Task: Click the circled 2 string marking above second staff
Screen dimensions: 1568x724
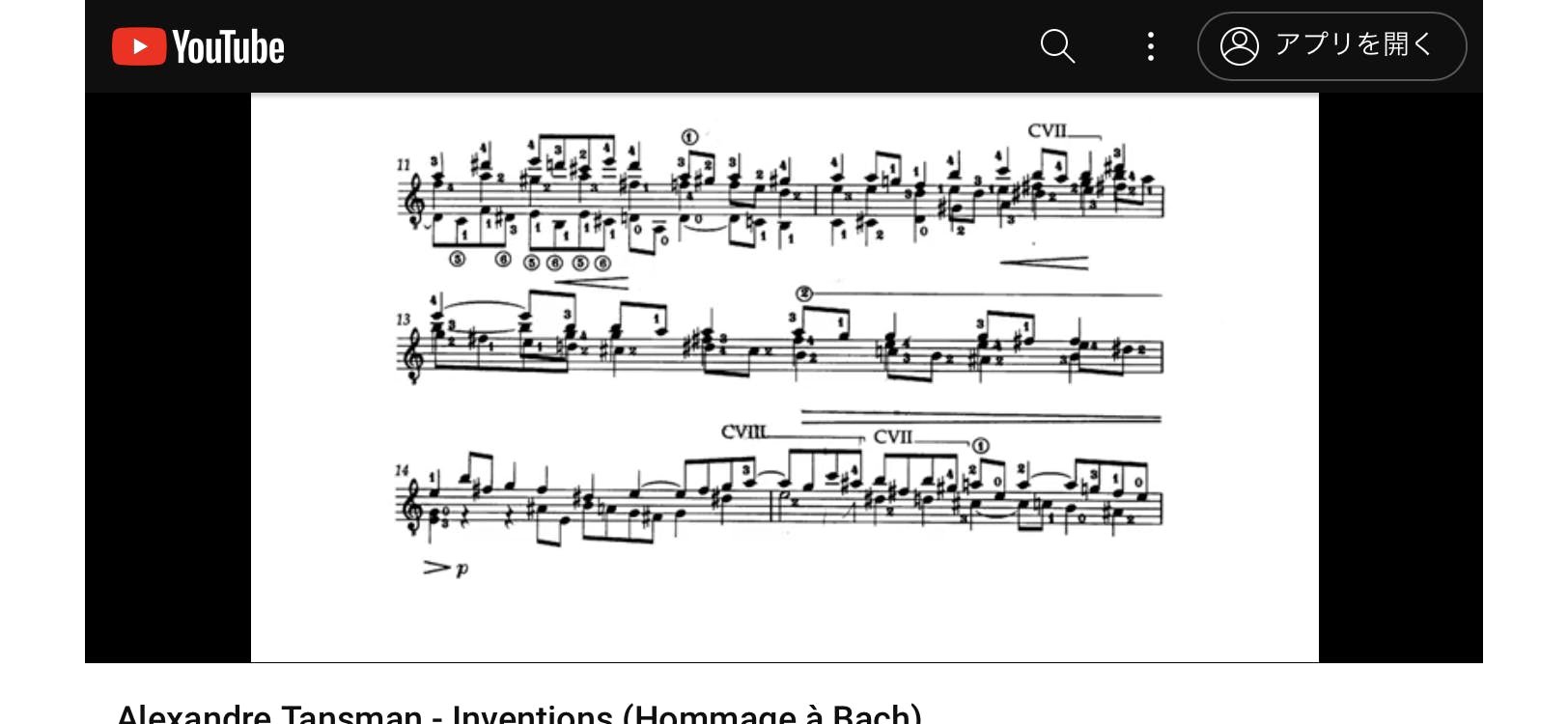Action: (804, 293)
